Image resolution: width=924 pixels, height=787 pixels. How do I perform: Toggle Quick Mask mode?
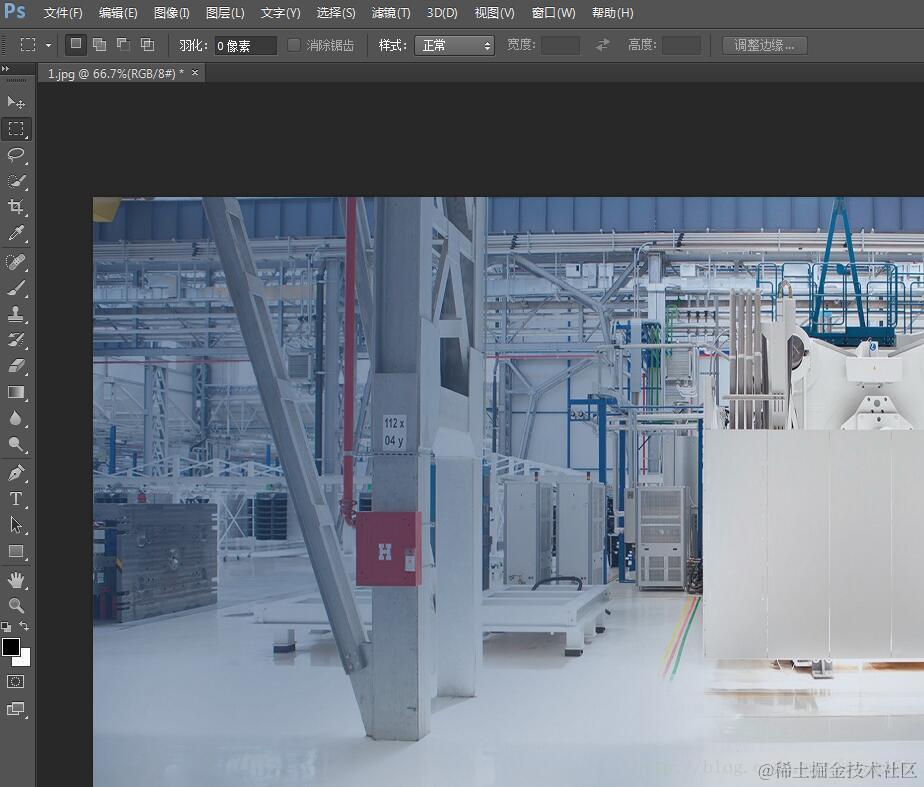point(15,682)
